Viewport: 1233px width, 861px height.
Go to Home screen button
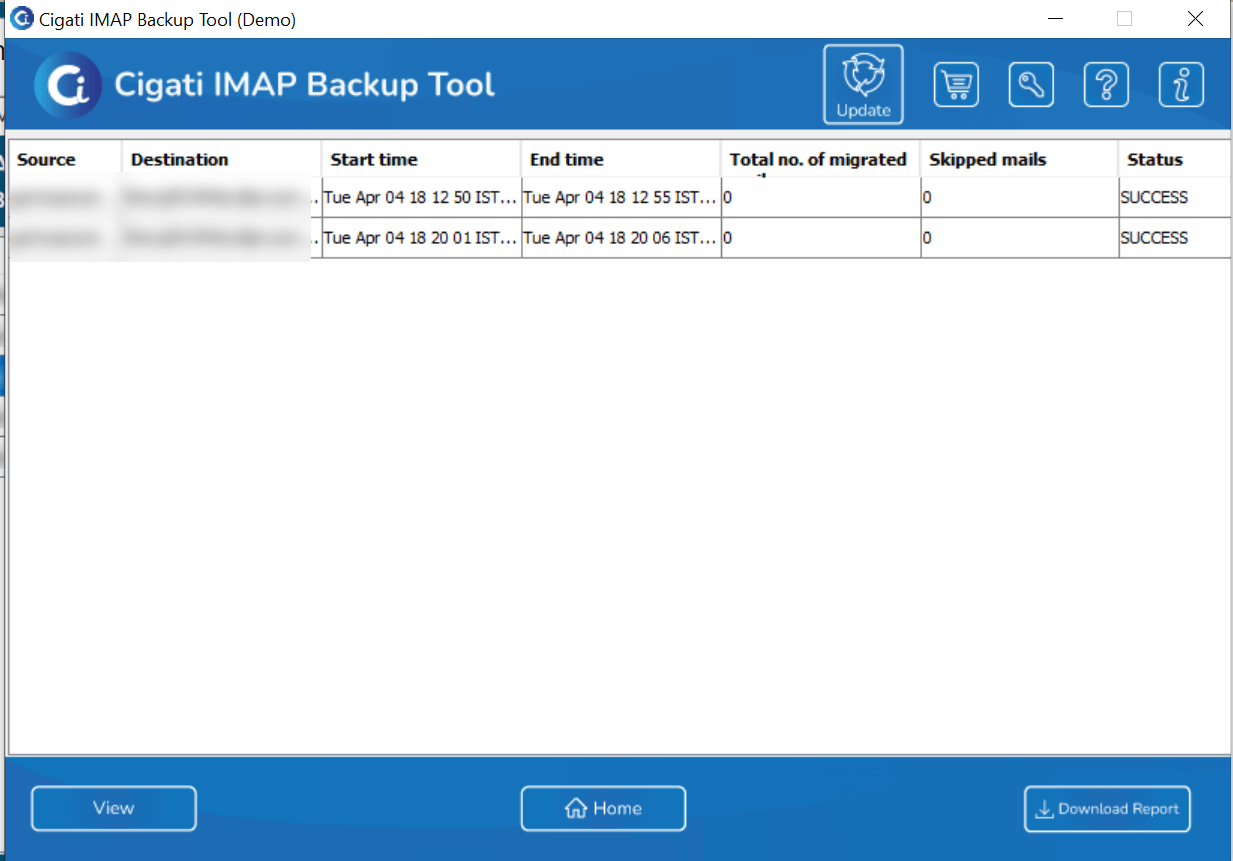click(603, 808)
